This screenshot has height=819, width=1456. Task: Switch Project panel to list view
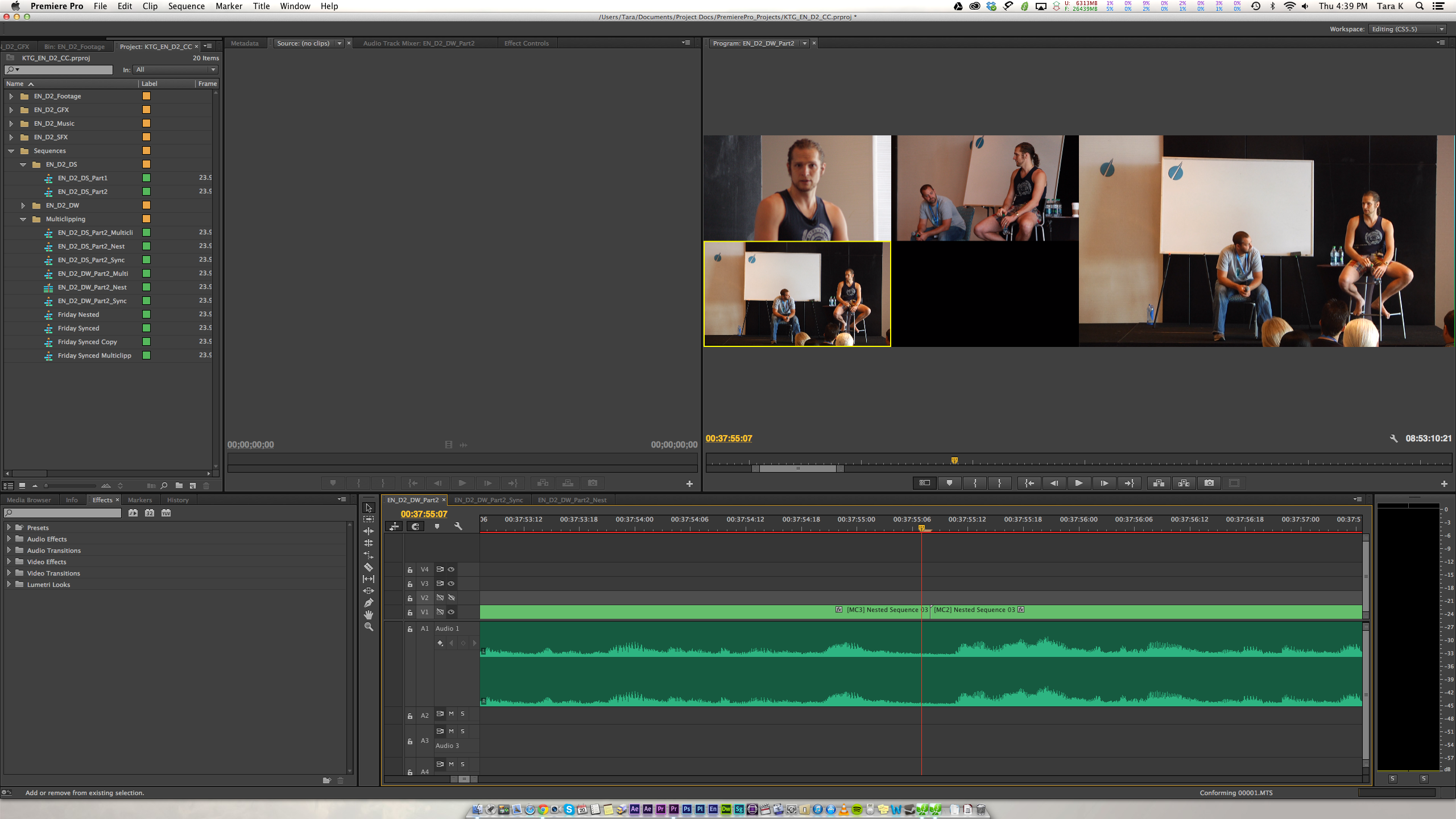pos(8,485)
